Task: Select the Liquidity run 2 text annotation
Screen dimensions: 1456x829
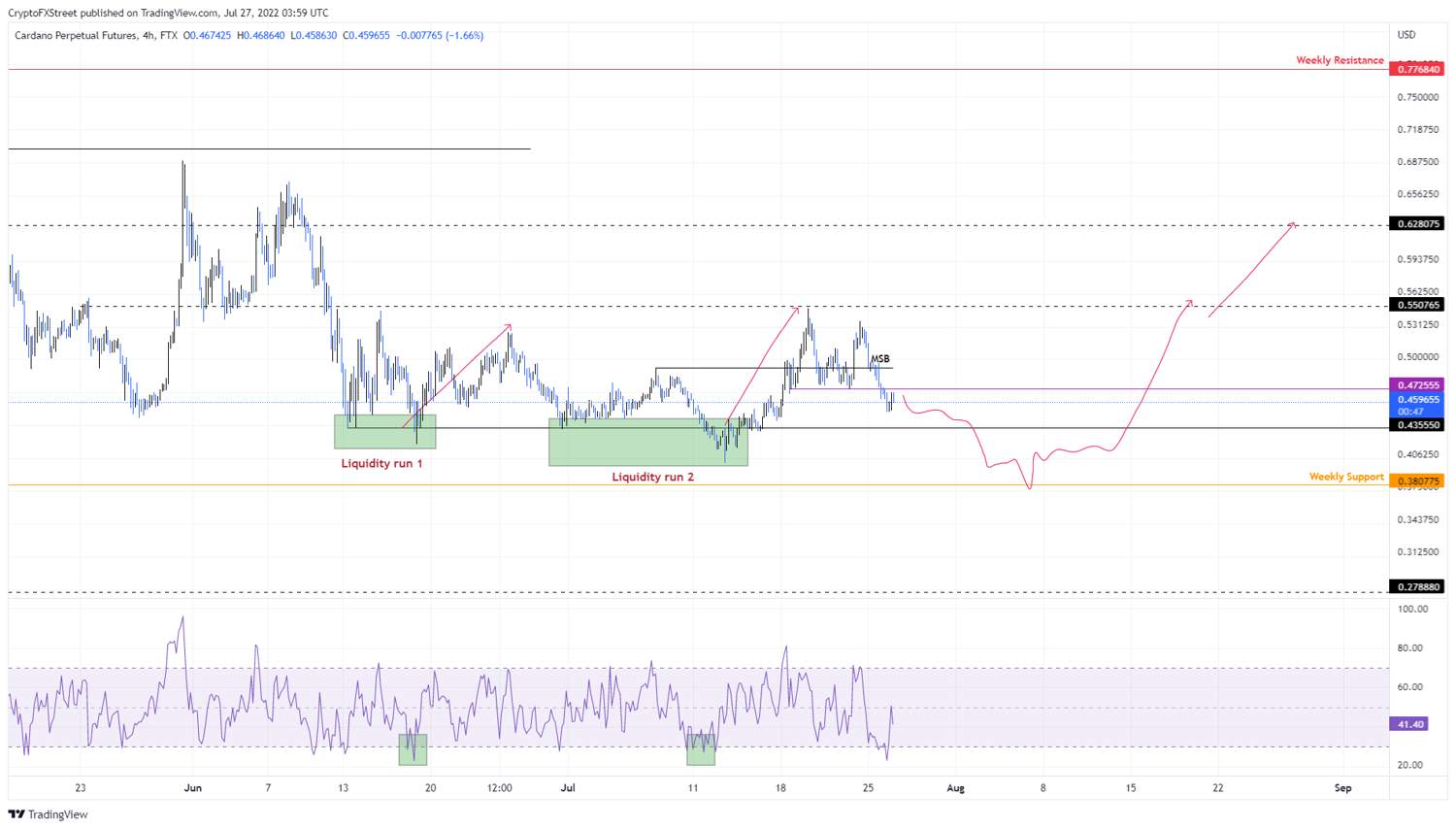Action: tap(652, 478)
